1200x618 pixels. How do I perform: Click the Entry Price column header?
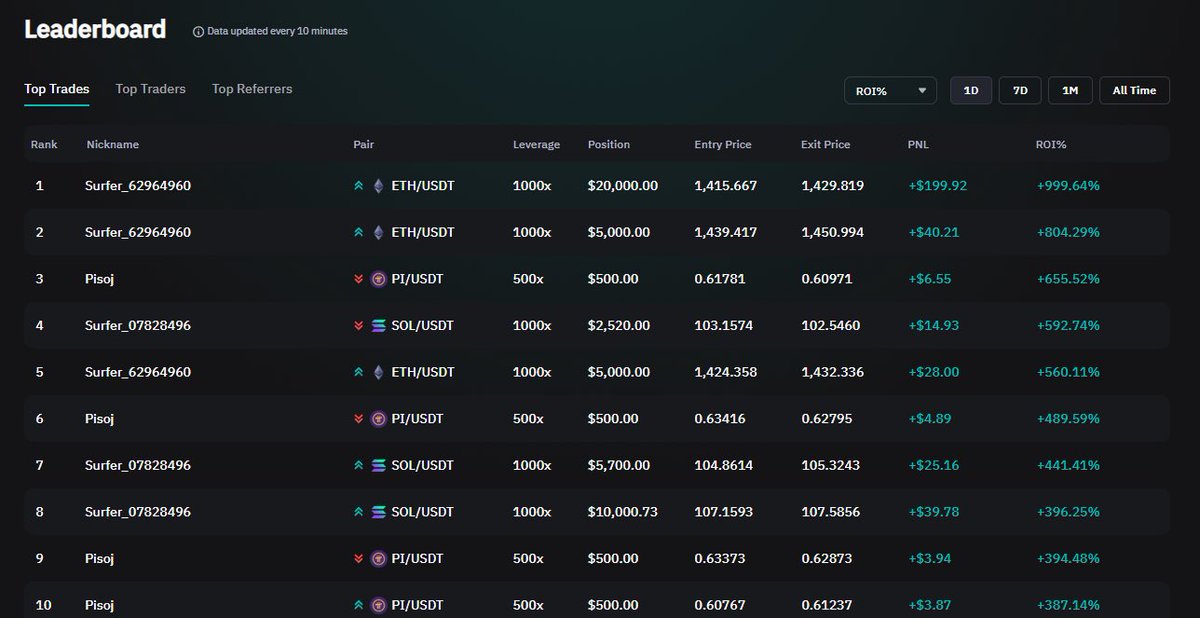point(723,145)
